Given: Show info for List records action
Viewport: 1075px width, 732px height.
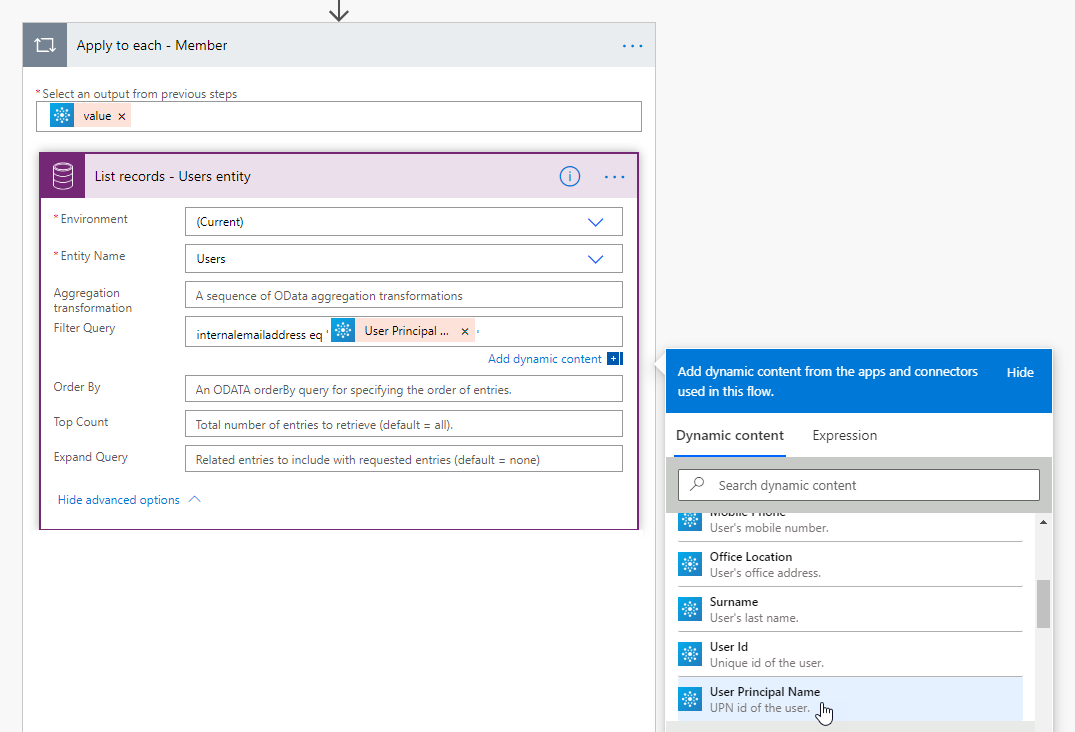Looking at the screenshot, I should pyautogui.click(x=569, y=177).
